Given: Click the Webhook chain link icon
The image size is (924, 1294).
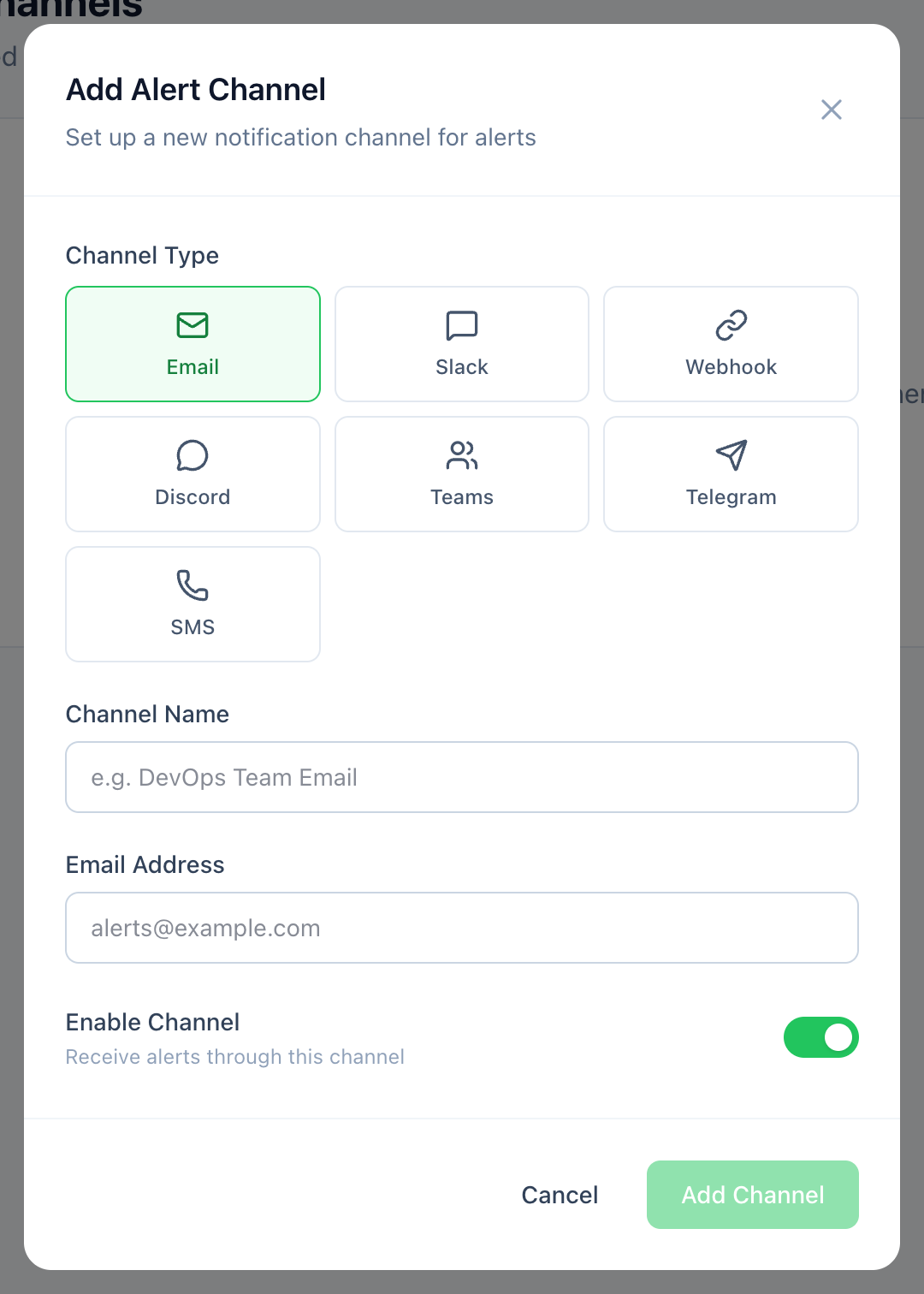Looking at the screenshot, I should (x=731, y=325).
